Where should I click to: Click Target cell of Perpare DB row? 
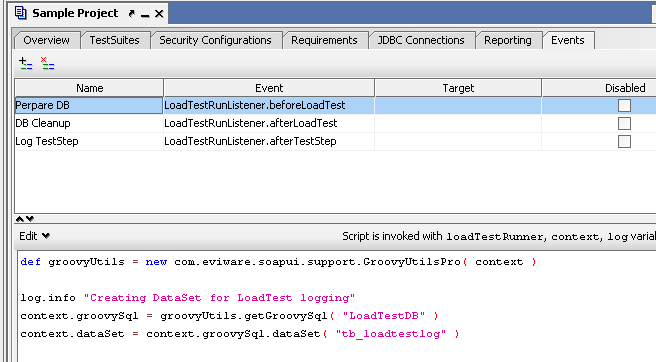click(458, 105)
